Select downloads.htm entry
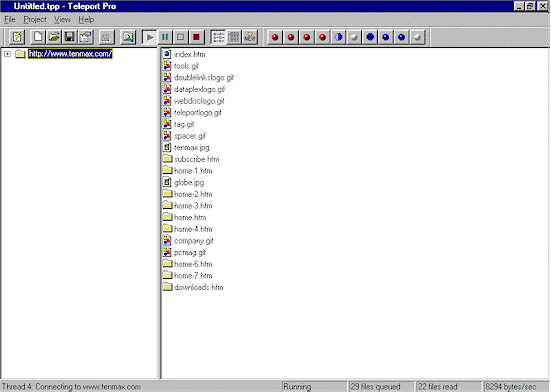551x392 pixels. point(199,288)
